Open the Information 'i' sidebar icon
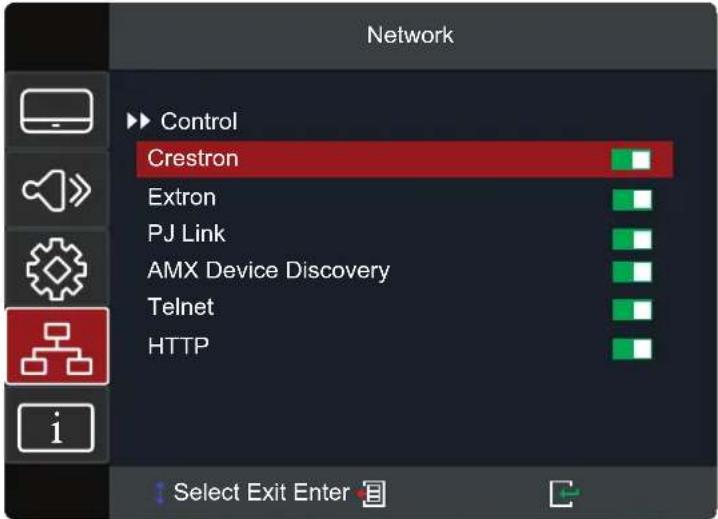 pyautogui.click(x=56, y=428)
